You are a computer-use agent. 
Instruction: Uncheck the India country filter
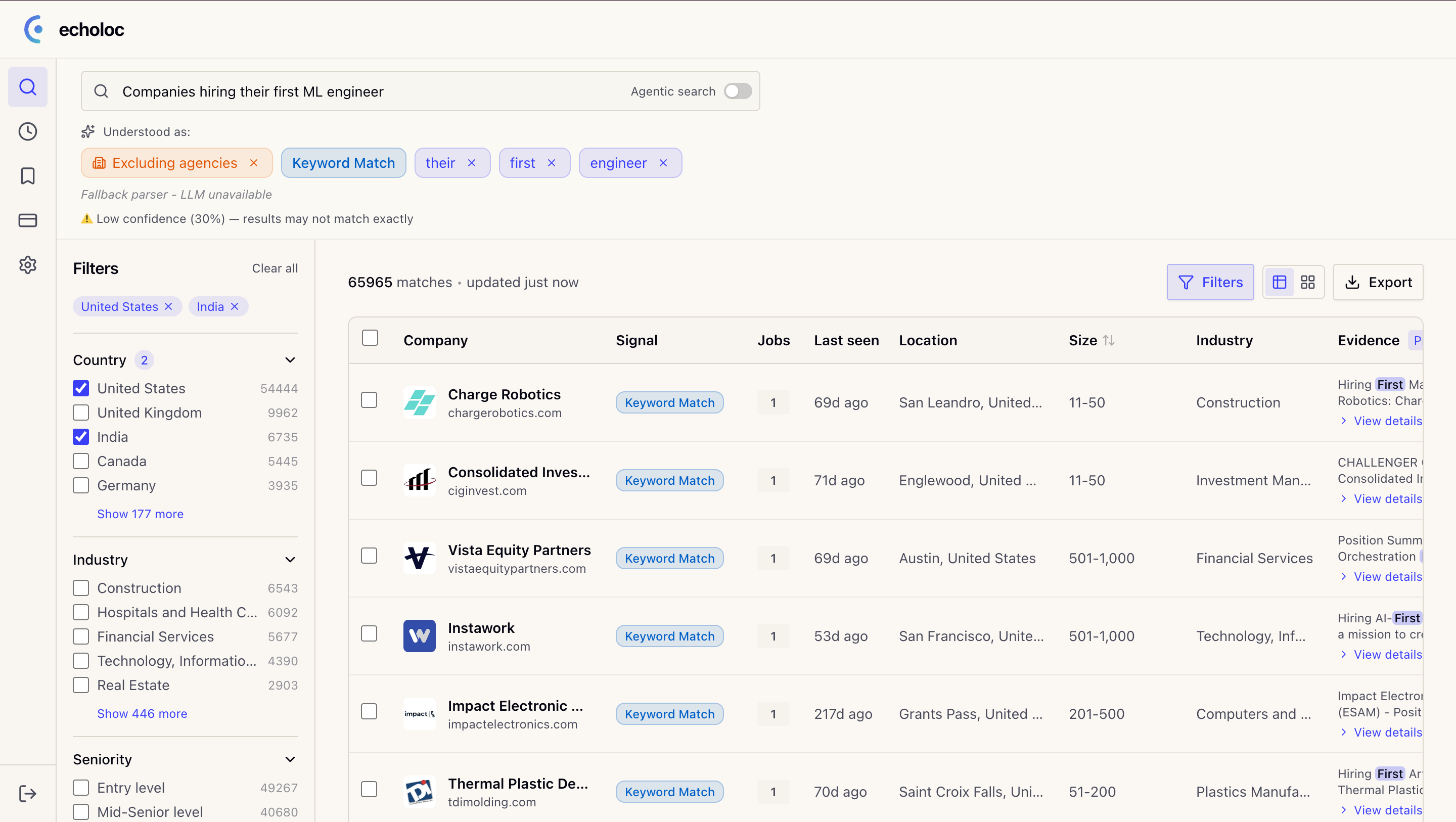click(81, 437)
